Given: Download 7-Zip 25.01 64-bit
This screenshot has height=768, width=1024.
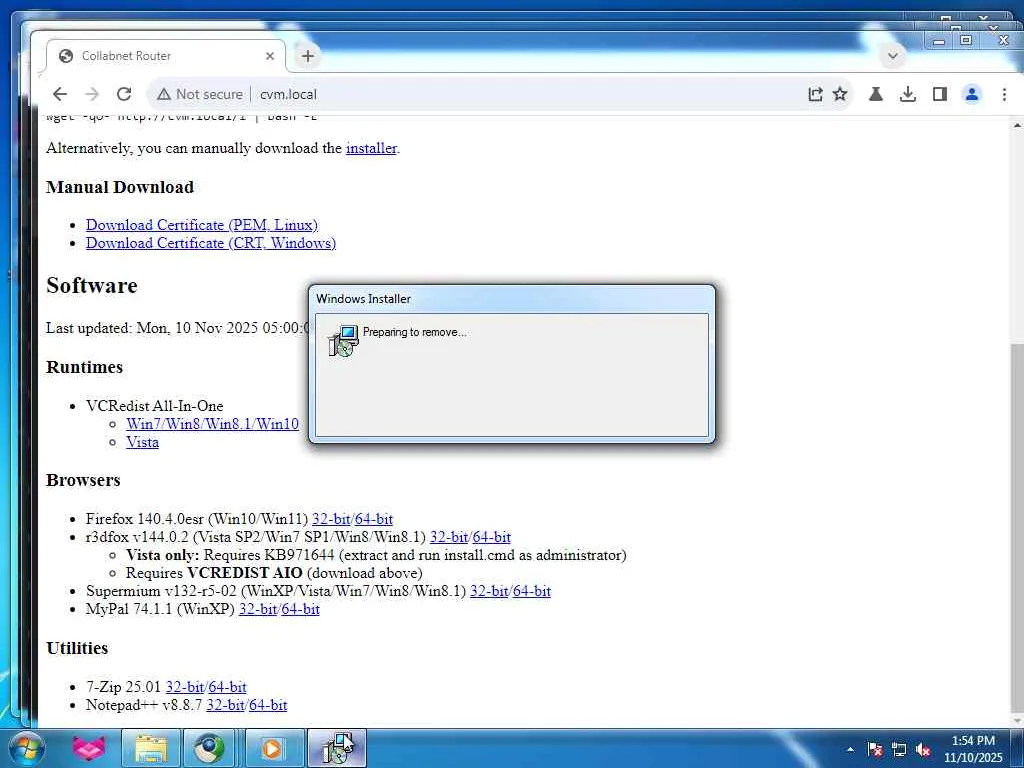Looking at the screenshot, I should tap(227, 687).
